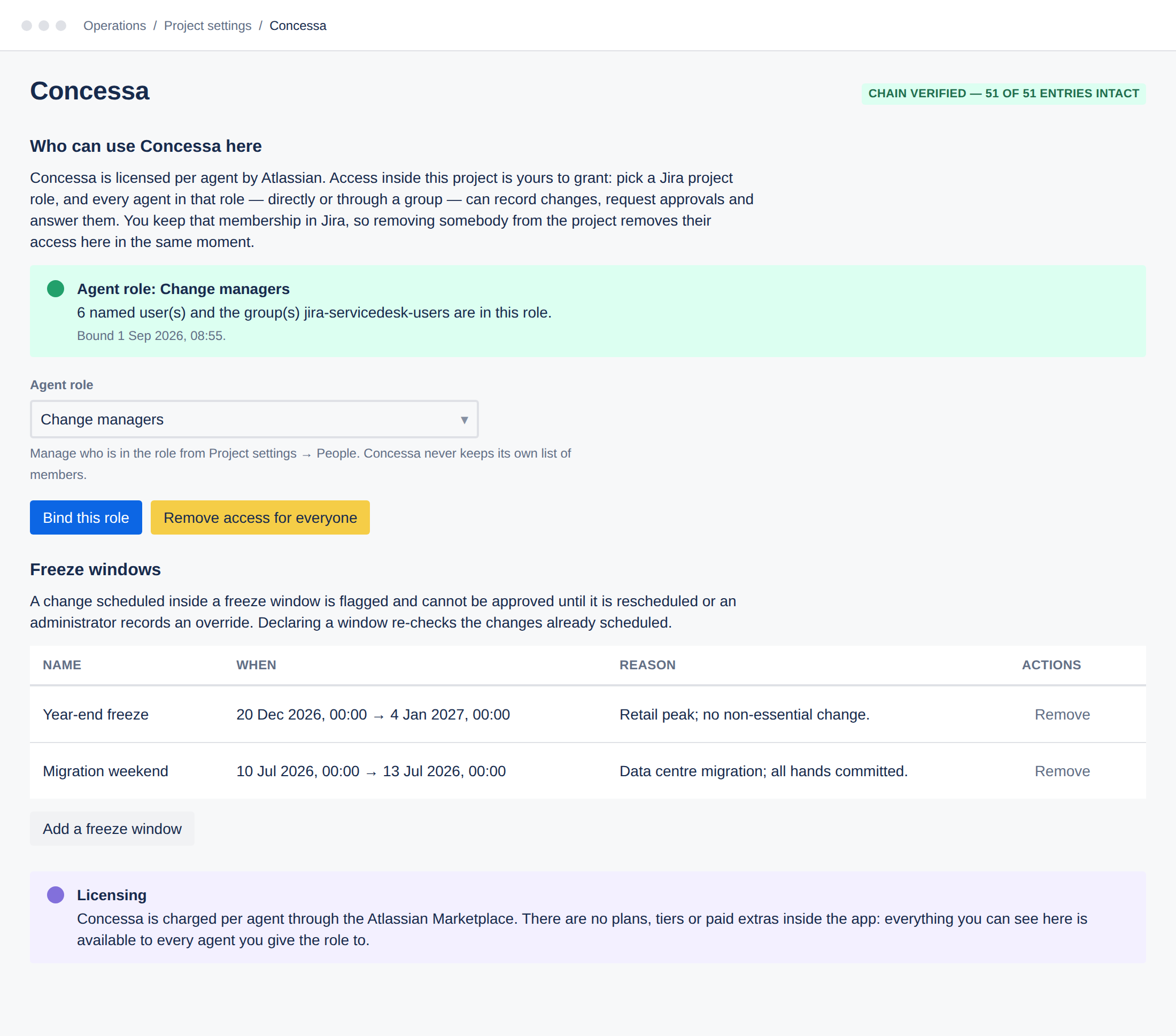Image resolution: width=1176 pixels, height=1036 pixels.
Task: Click the Chain Verified status badge
Action: [1003, 94]
